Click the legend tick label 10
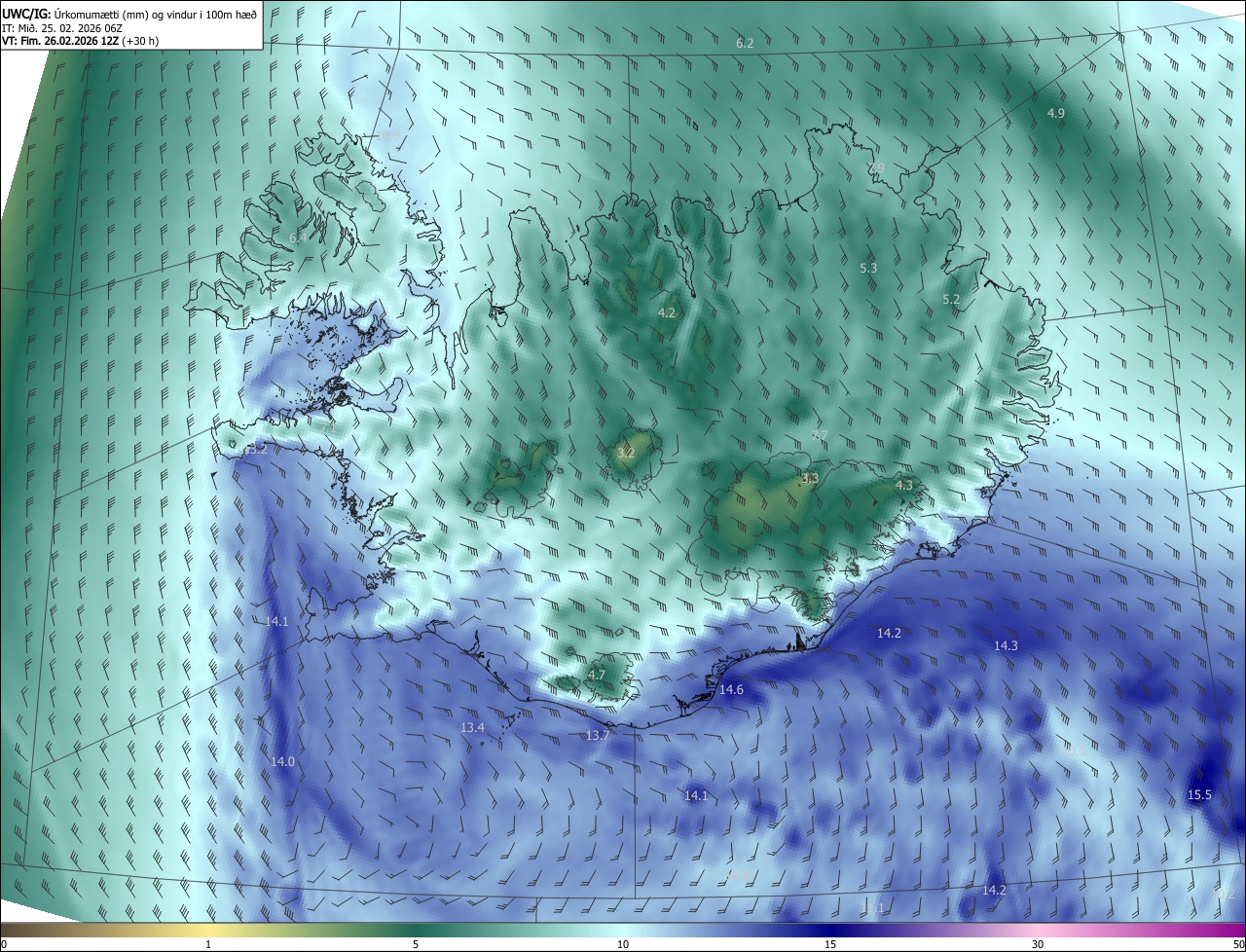 623,944
